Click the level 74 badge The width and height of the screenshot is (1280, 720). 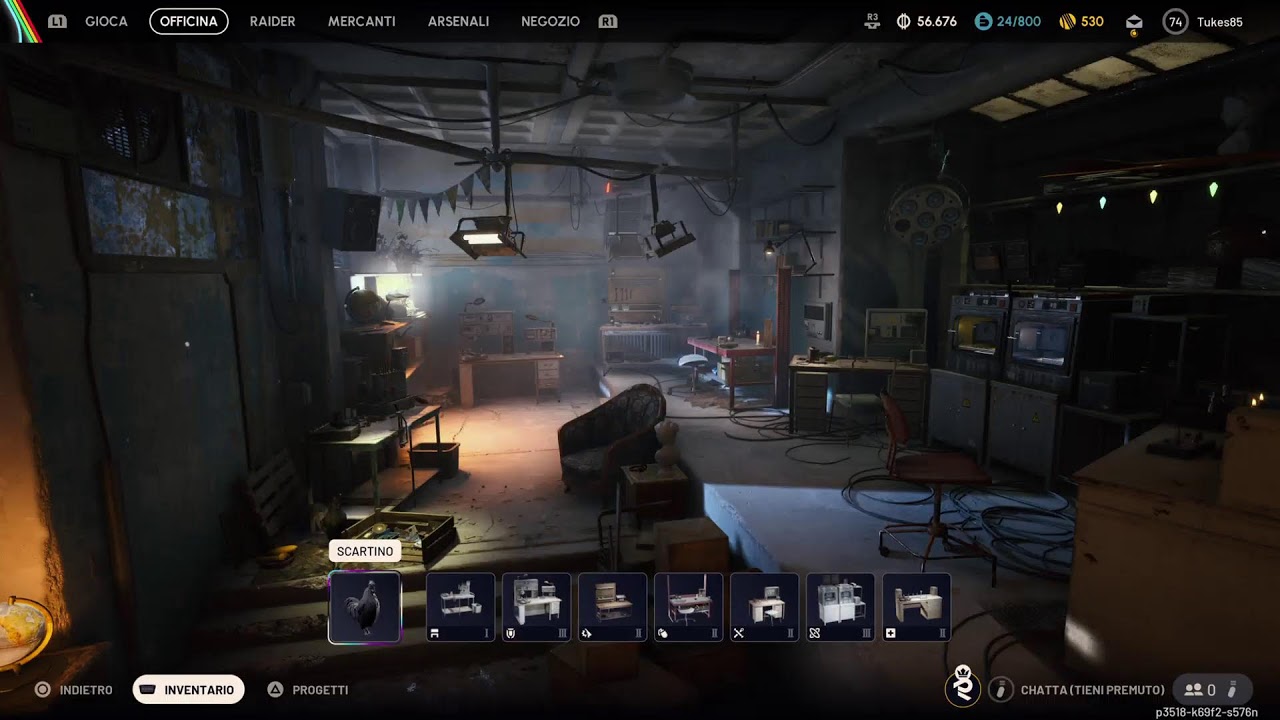pyautogui.click(x=1175, y=21)
